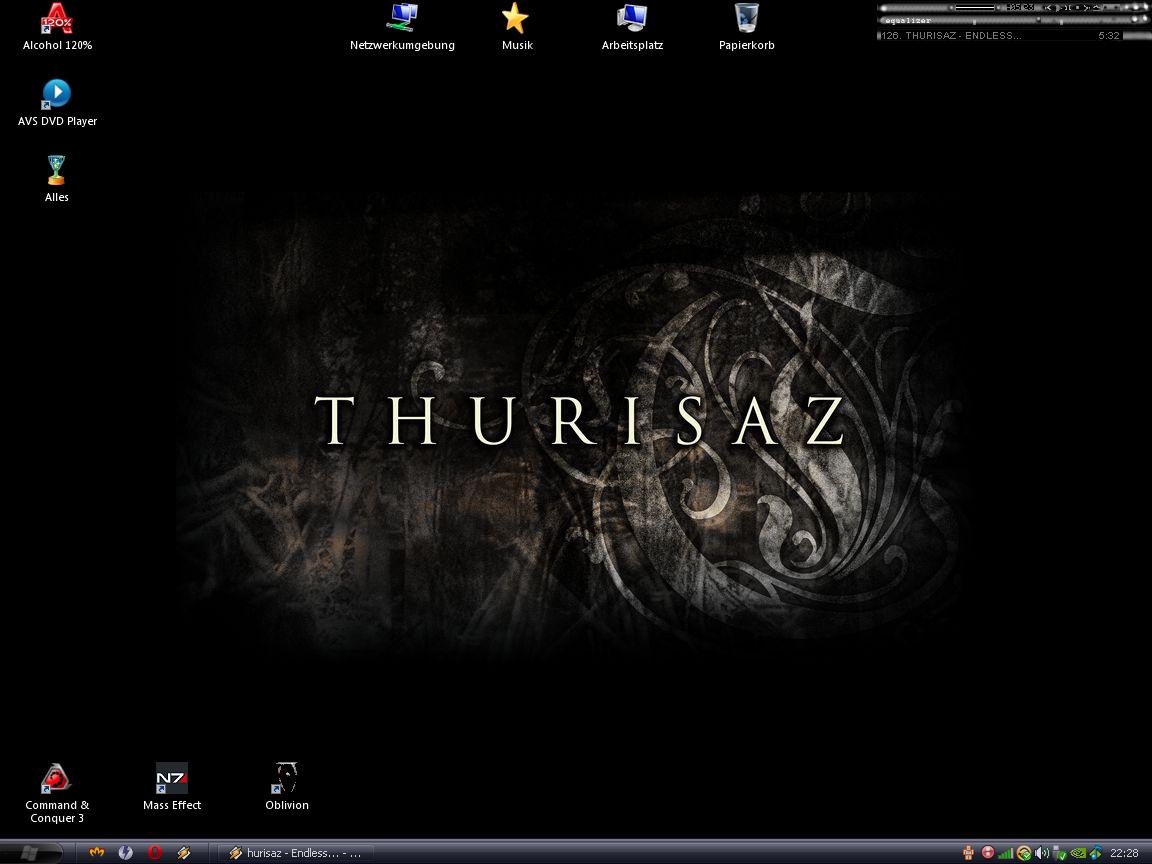
Task: Open the NVIDIA tray icon
Action: (1079, 853)
